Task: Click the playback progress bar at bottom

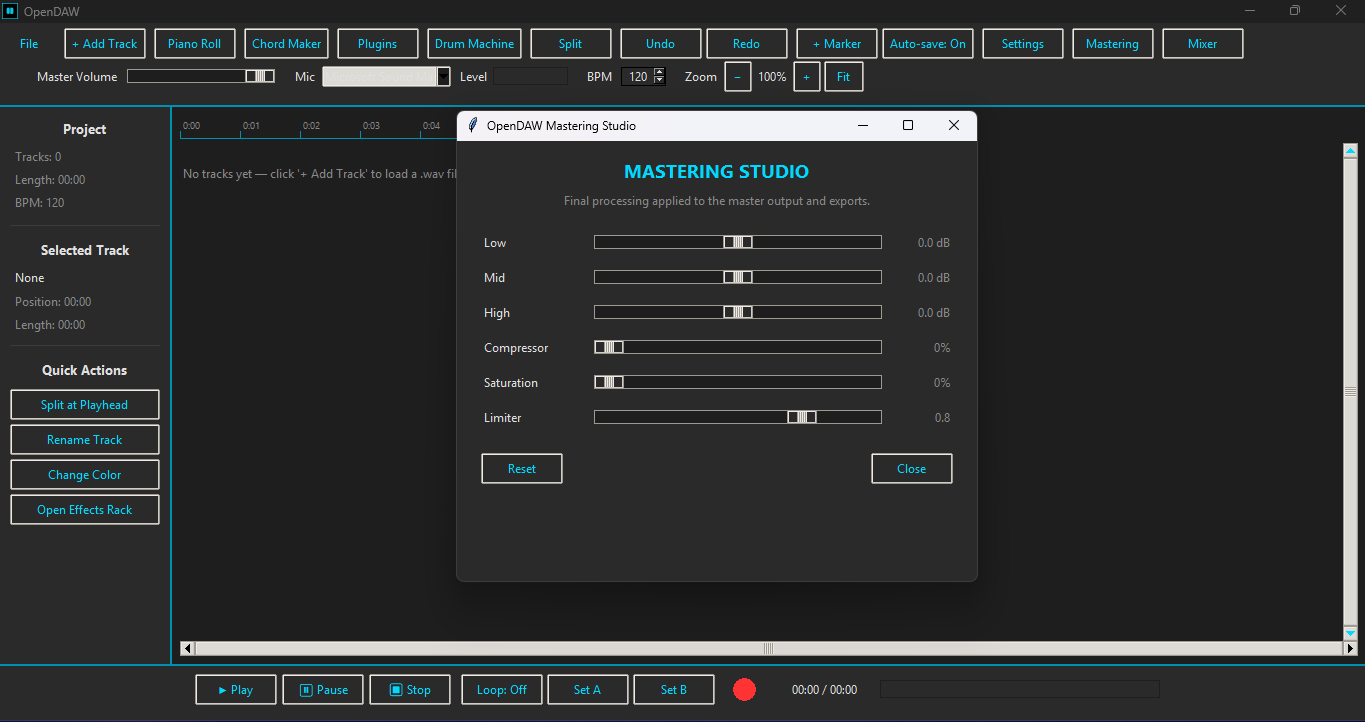Action: 1020,689
